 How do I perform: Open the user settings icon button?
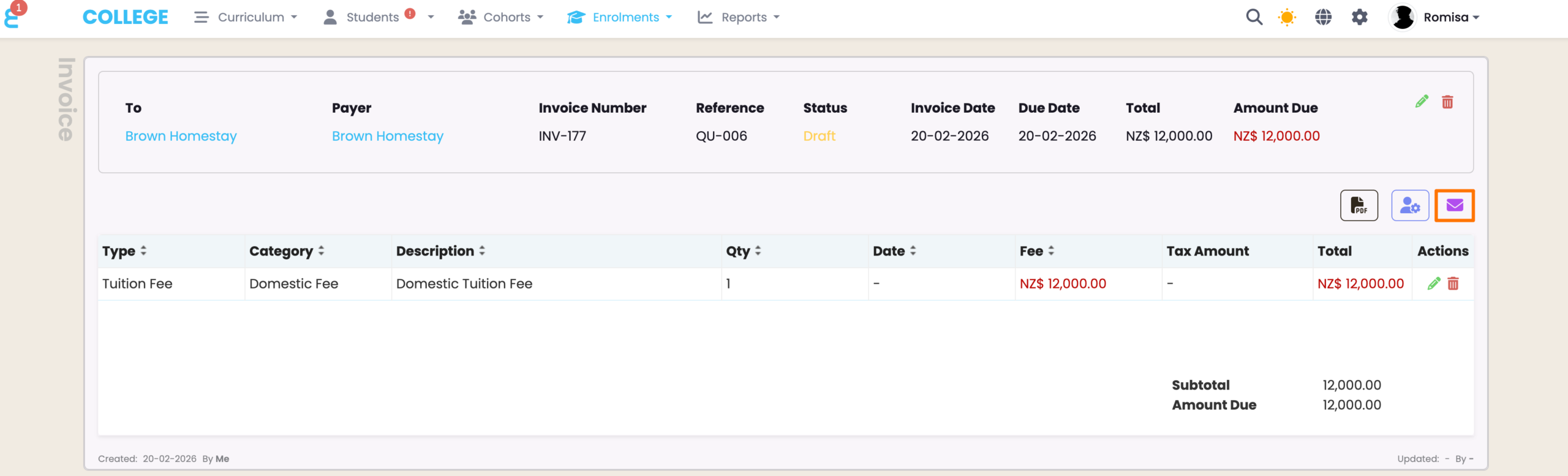(1409, 205)
